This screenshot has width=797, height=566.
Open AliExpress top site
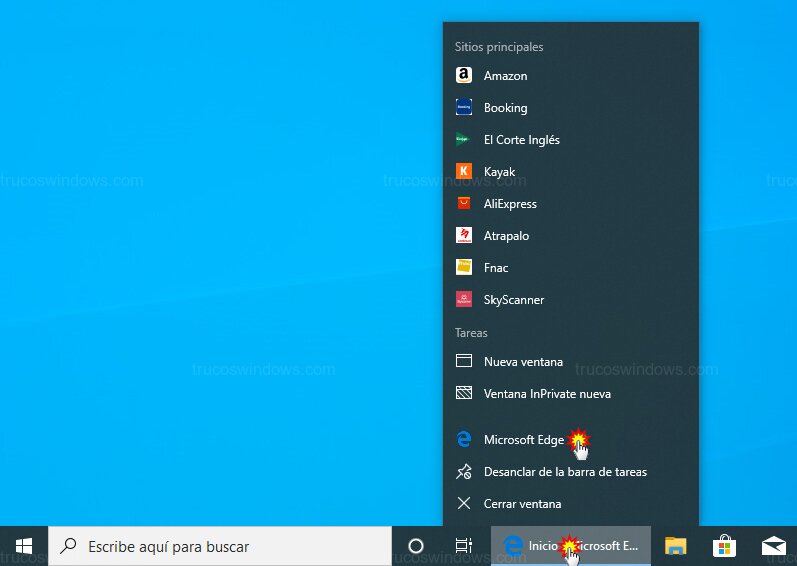coord(571,204)
